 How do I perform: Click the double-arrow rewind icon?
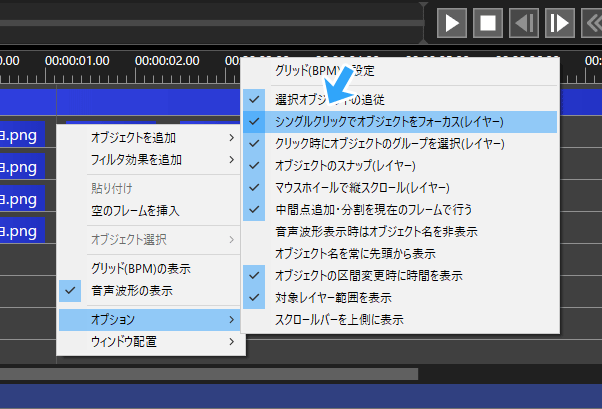click(x=591, y=22)
